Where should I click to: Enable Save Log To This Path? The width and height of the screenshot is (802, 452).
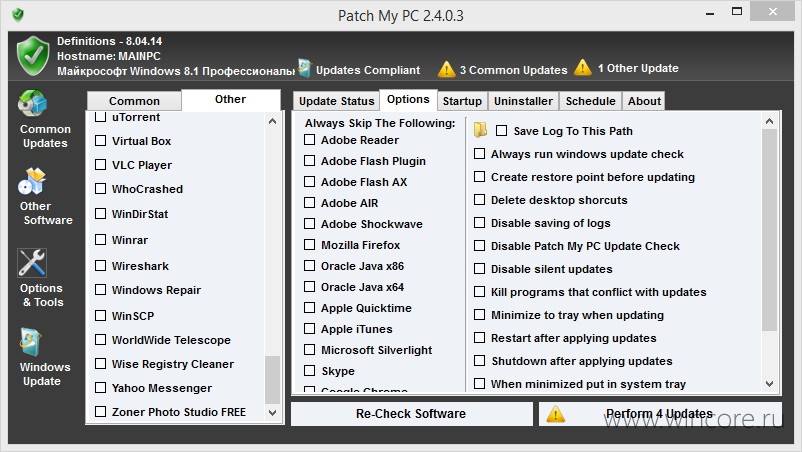502,131
